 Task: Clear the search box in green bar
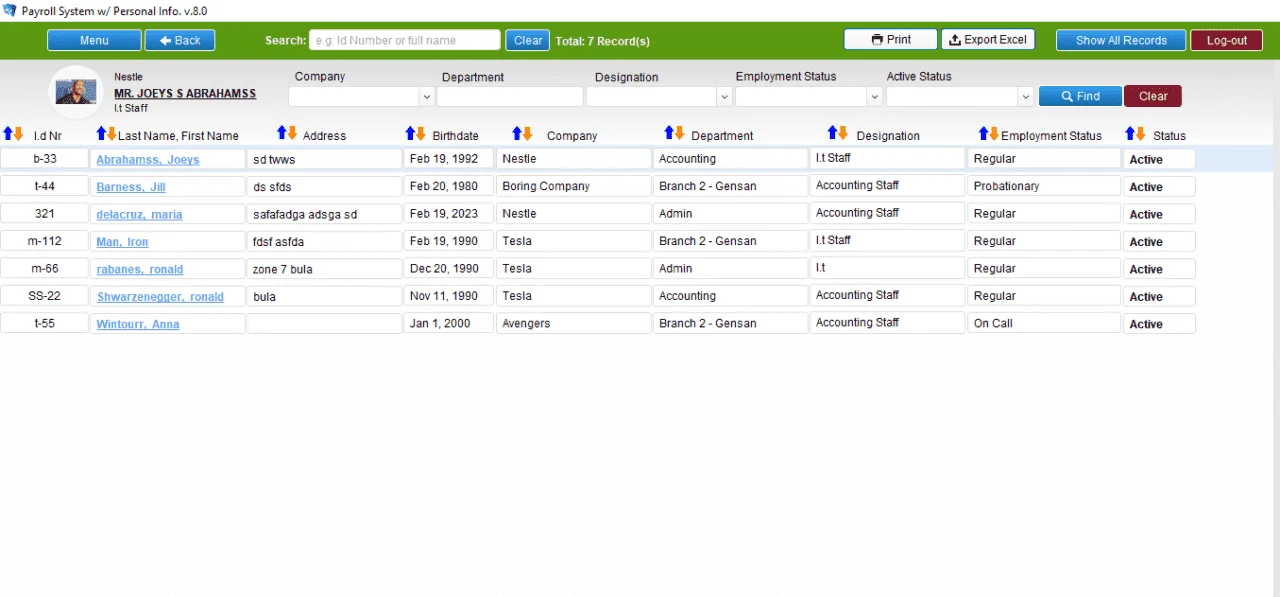[528, 40]
